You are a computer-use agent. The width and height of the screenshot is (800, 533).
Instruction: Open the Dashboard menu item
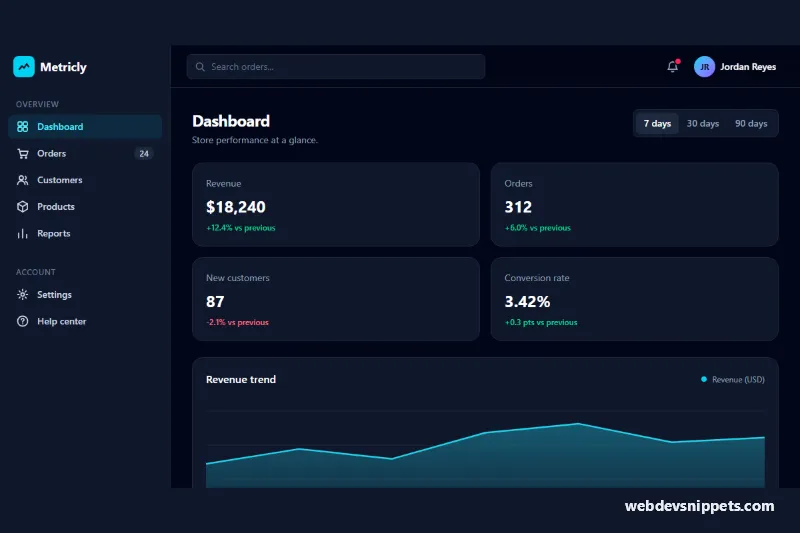85,126
